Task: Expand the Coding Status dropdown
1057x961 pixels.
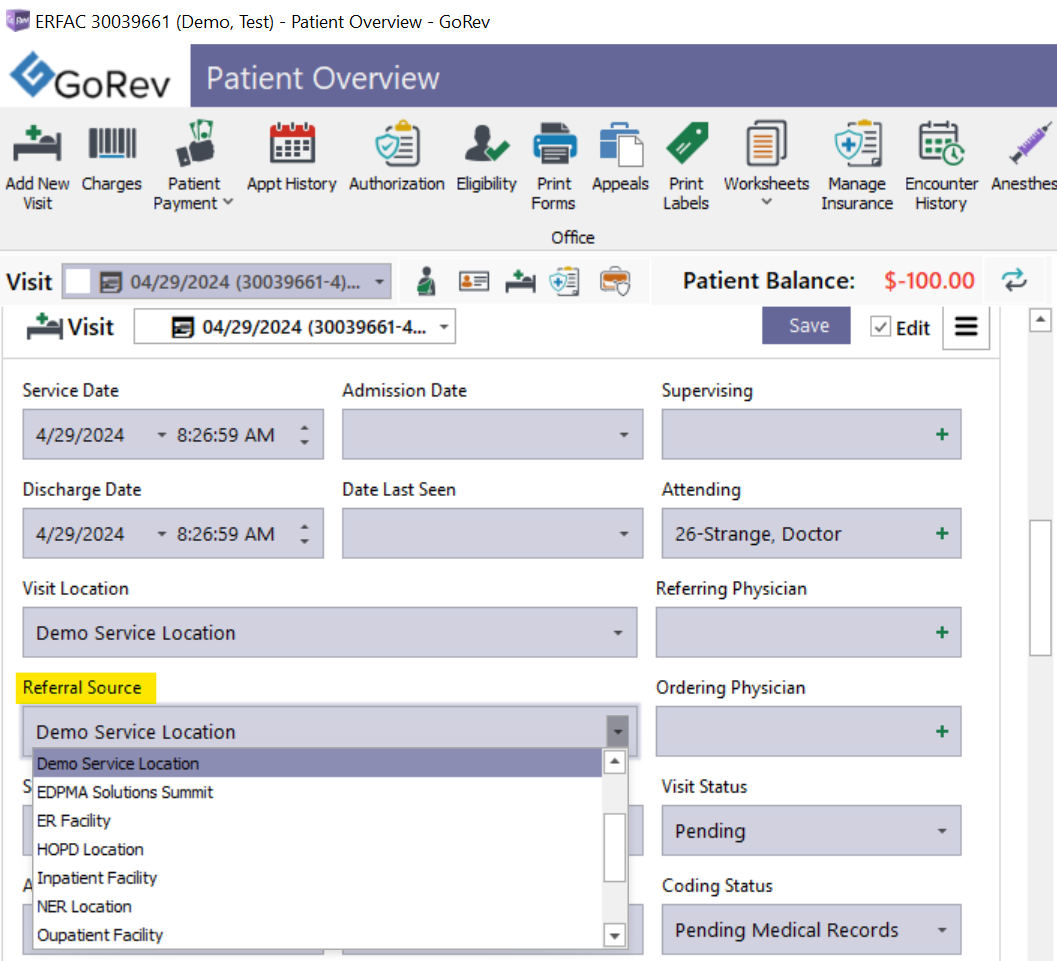Action: tap(942, 930)
